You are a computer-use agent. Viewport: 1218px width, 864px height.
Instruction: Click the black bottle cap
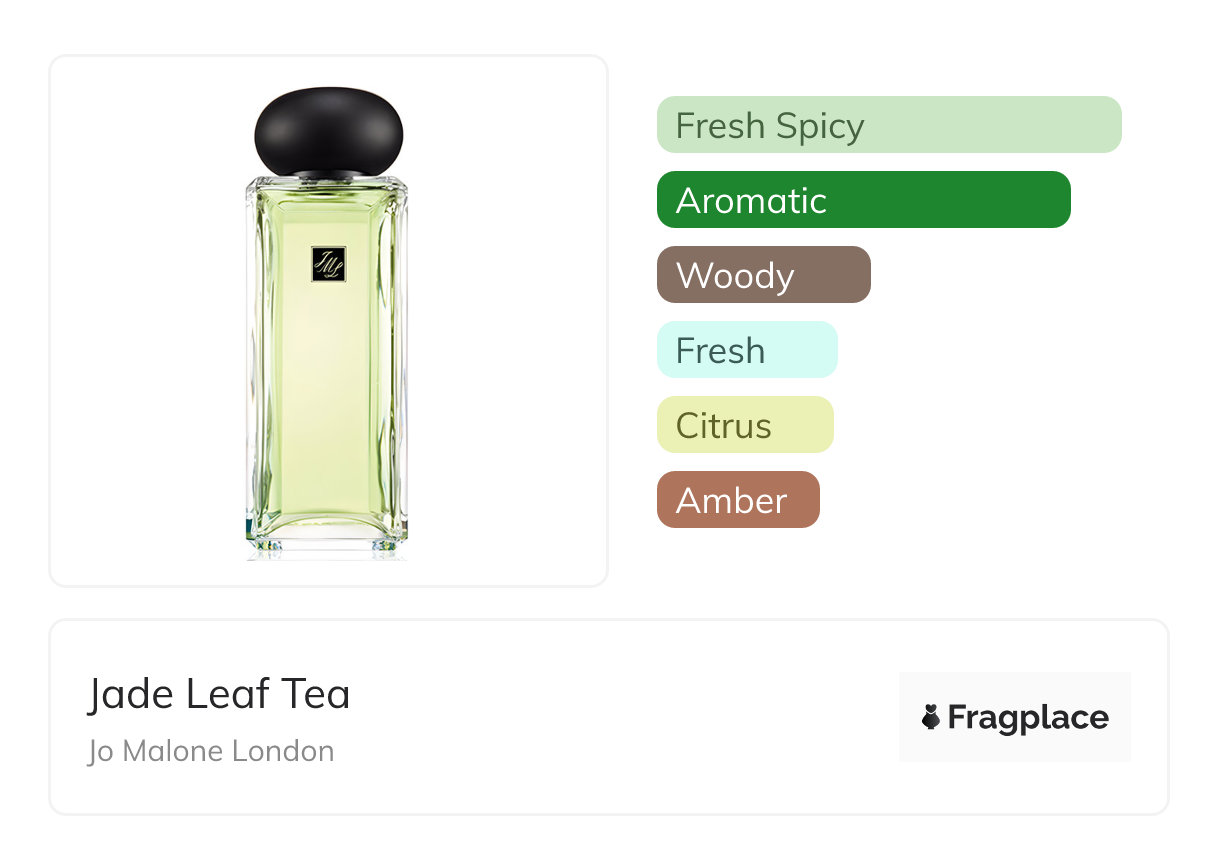328,131
